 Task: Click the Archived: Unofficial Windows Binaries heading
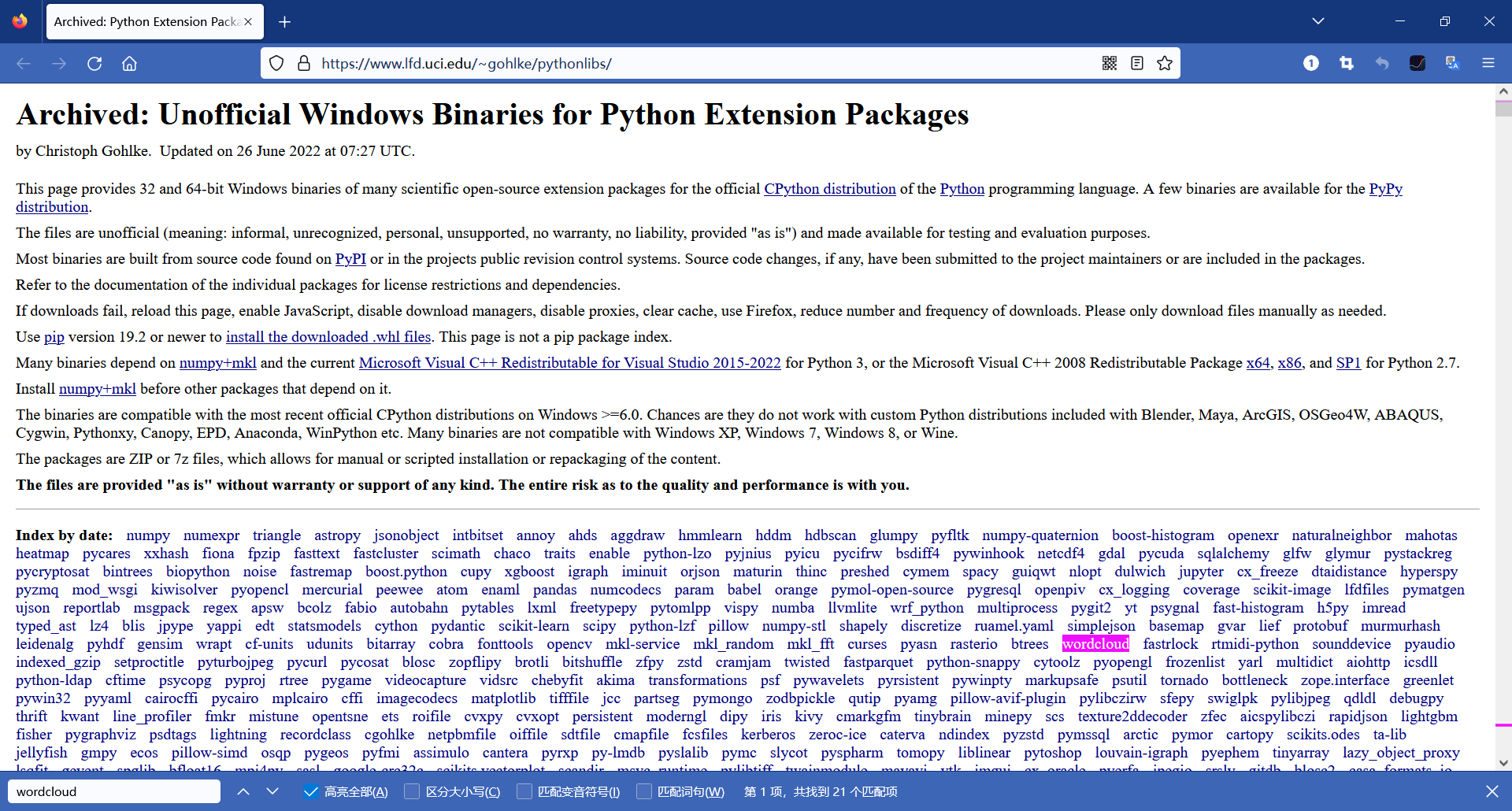[x=492, y=115]
